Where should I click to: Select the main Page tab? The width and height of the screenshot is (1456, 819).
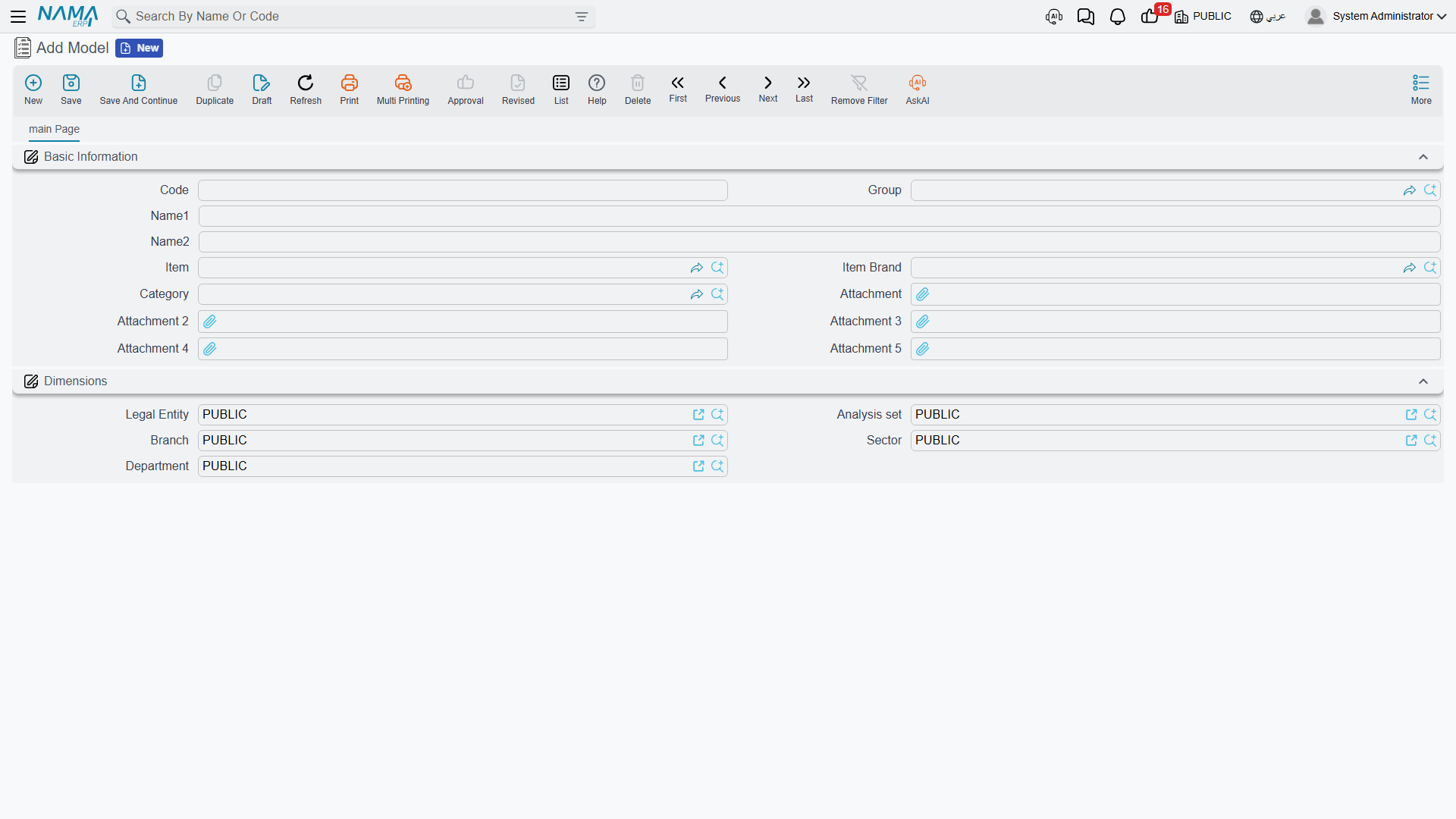click(54, 129)
